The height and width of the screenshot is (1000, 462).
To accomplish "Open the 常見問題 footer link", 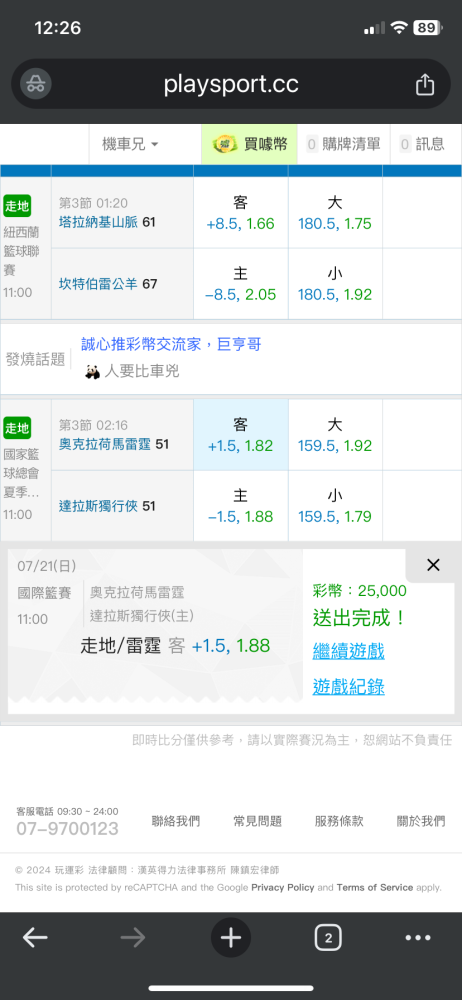I will (258, 821).
